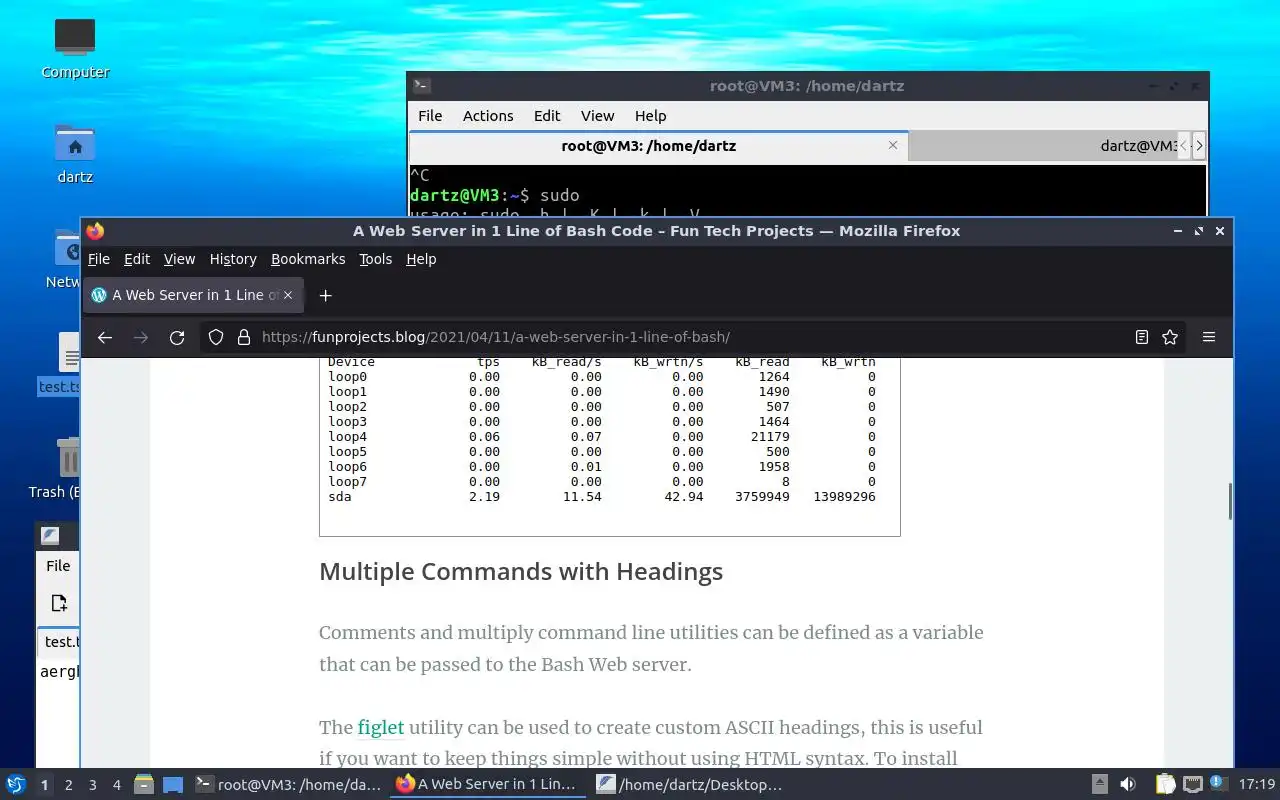Open the file manager launcher in taskbar
The height and width of the screenshot is (800, 1280).
coord(143,785)
